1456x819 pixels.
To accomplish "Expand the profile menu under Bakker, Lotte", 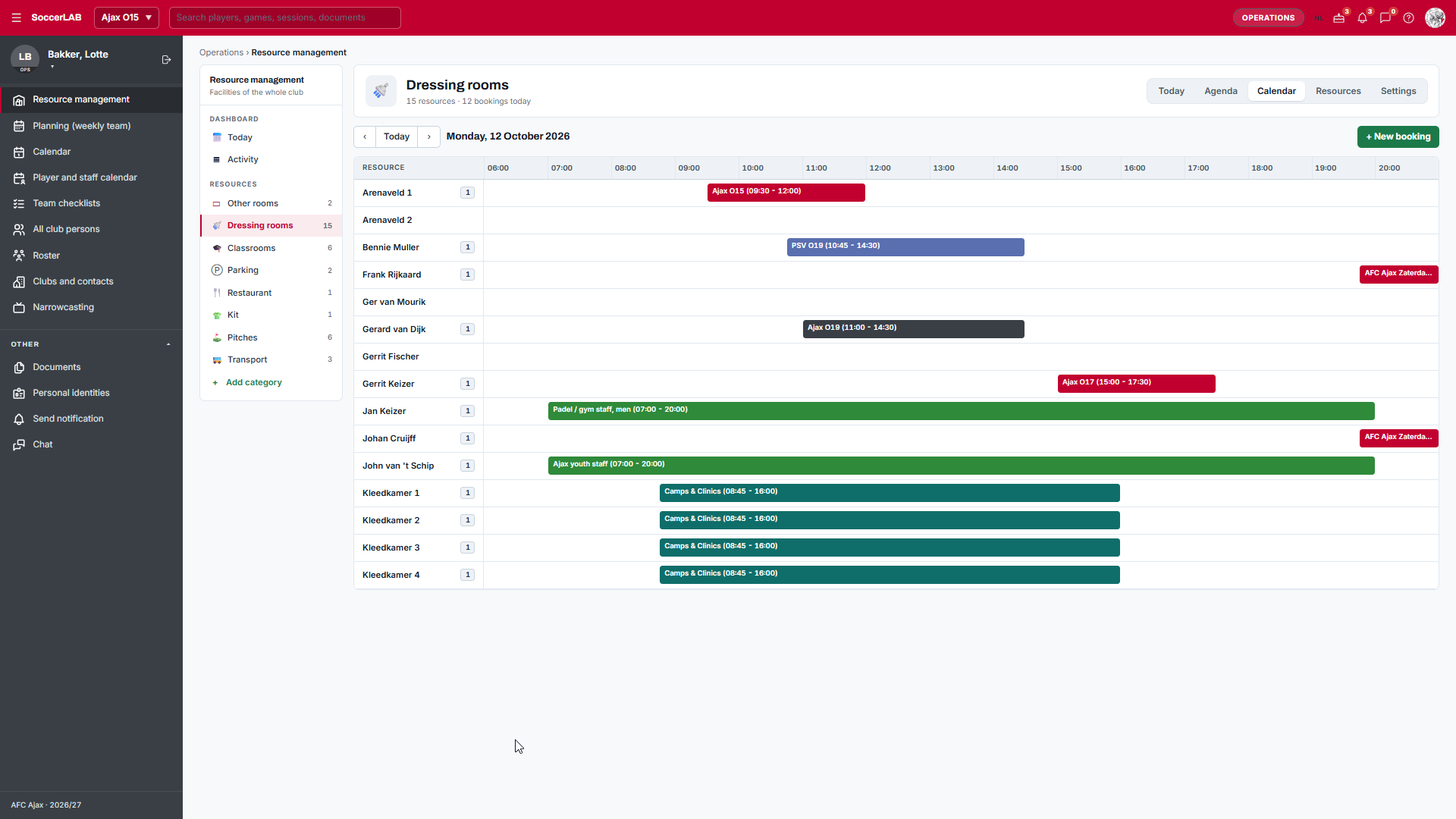I will point(52,67).
